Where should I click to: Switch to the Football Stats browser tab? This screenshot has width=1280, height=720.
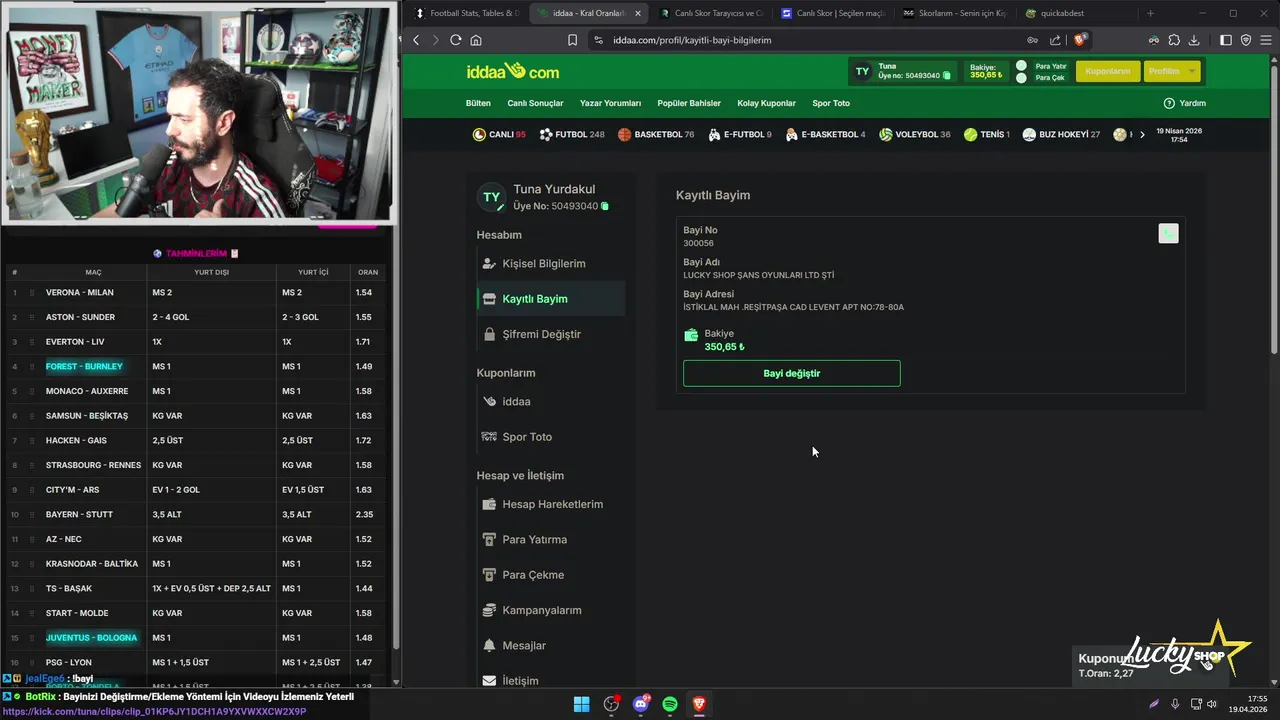(x=467, y=13)
